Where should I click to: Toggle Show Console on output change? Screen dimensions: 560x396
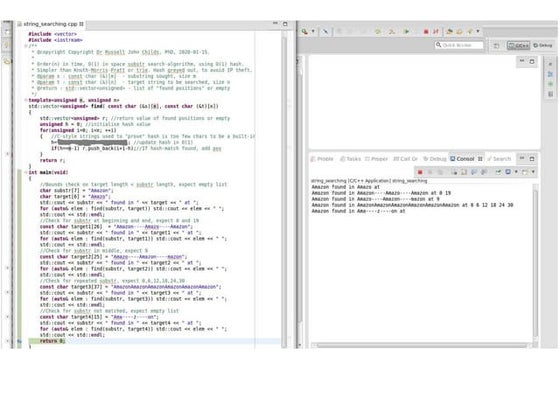coord(484,172)
